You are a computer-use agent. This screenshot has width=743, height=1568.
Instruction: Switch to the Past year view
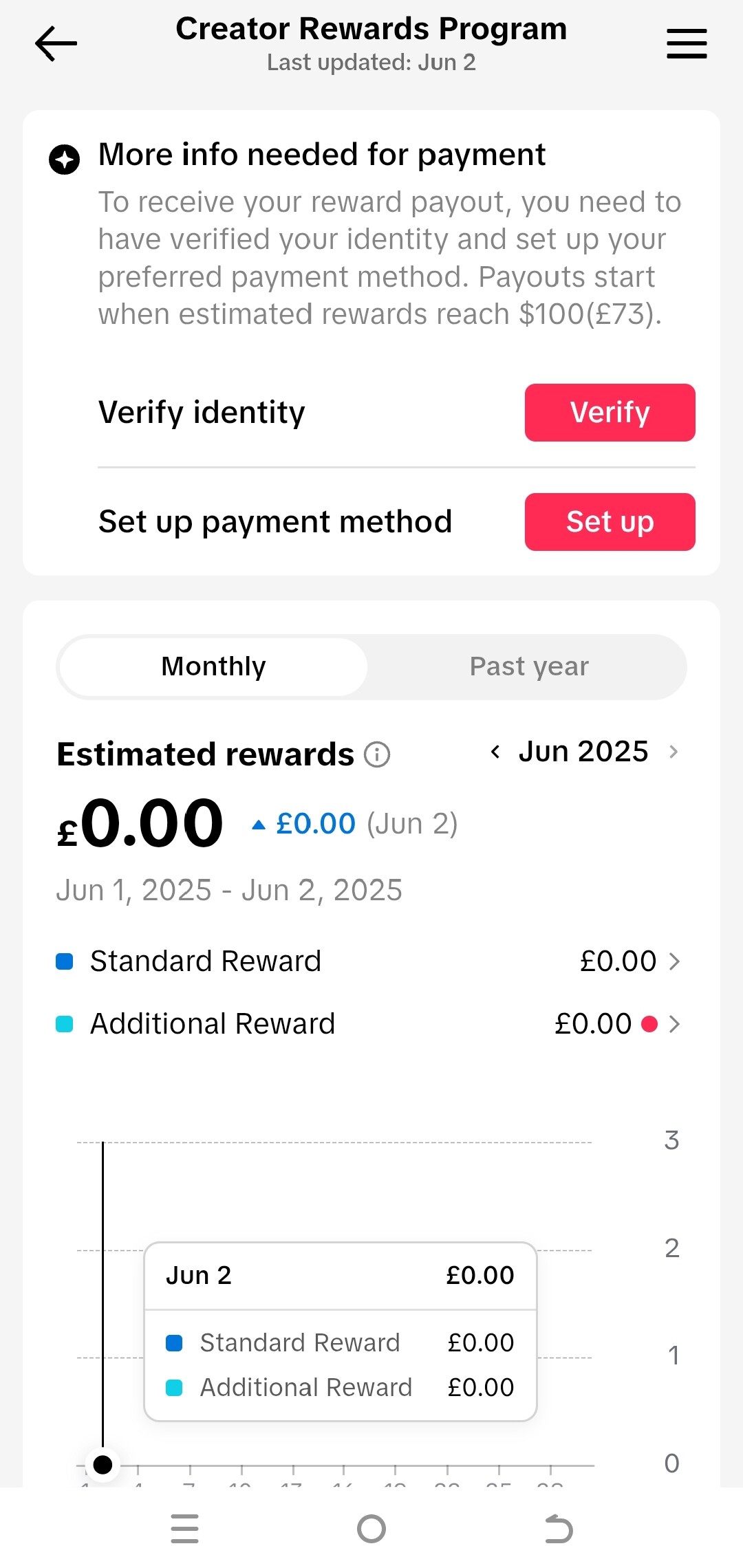point(528,666)
